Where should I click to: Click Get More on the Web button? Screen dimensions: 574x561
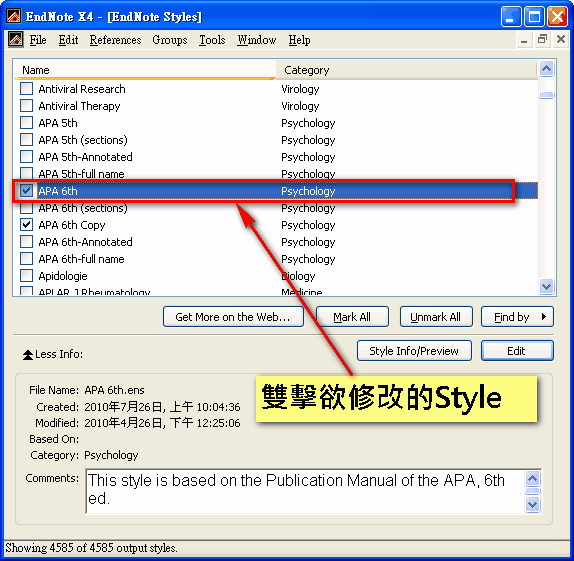point(233,317)
